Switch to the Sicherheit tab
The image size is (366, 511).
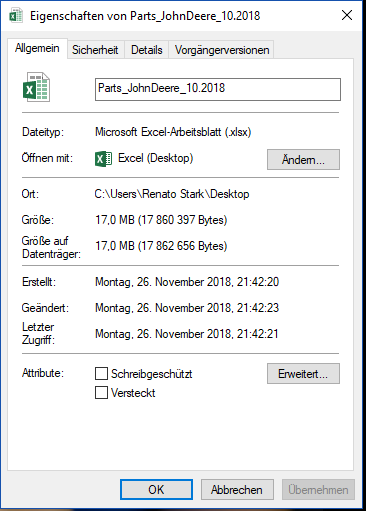[x=95, y=50]
